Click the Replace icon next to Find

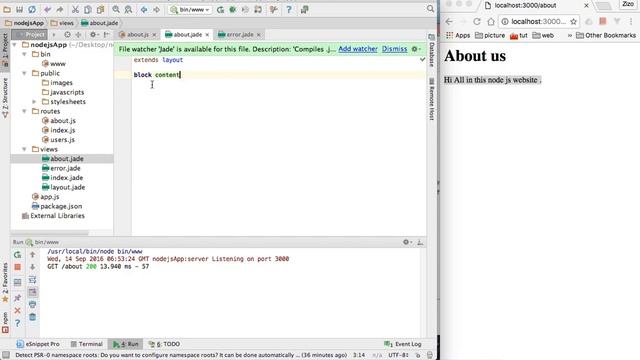click(128, 9)
